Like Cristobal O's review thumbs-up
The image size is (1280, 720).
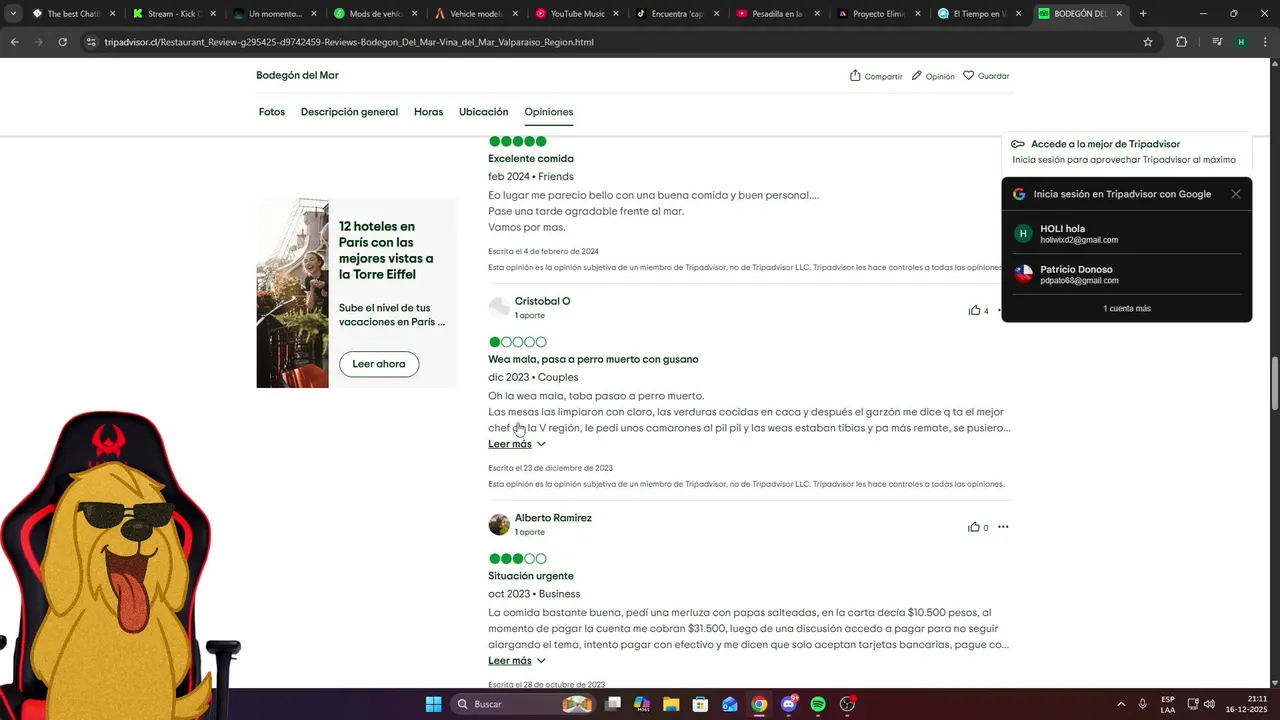point(974,310)
